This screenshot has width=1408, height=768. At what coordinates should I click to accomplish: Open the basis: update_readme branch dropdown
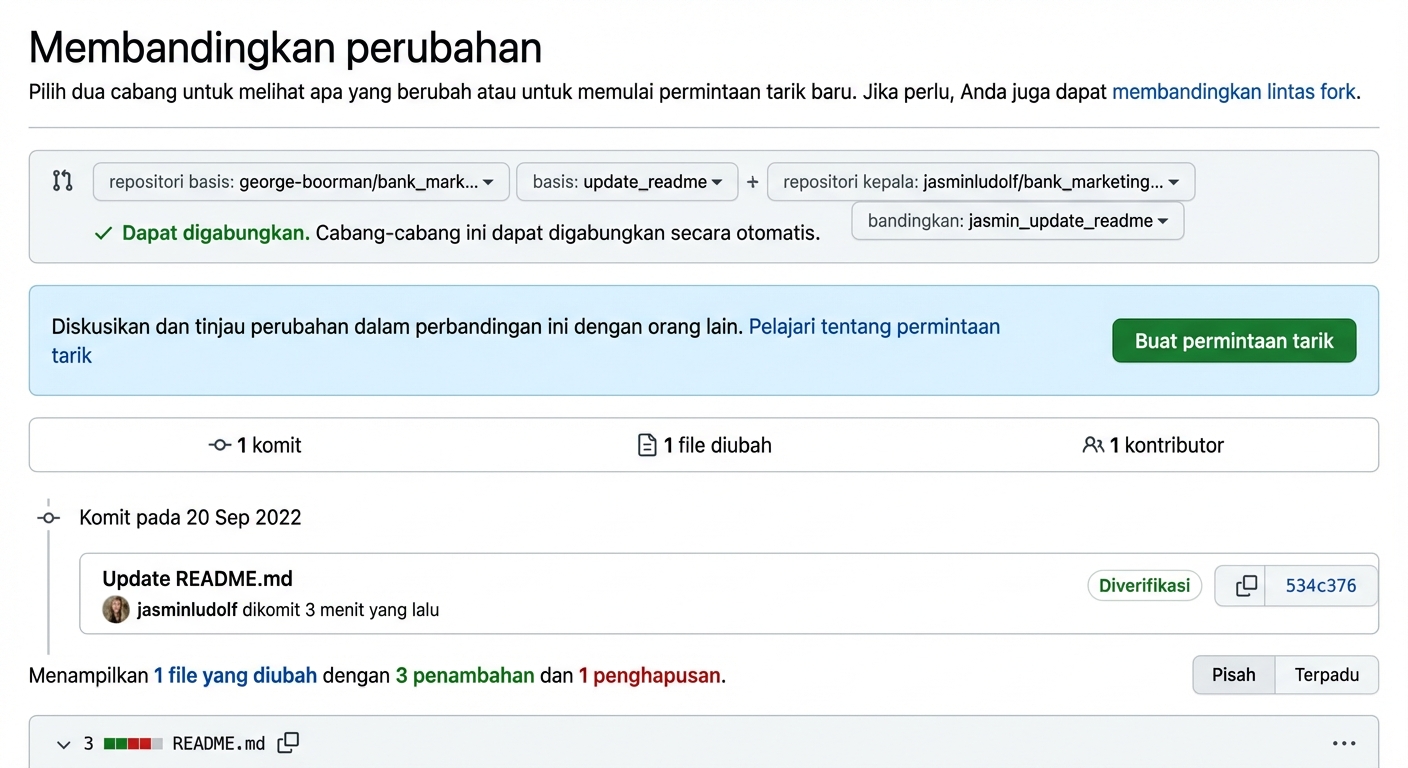pos(627,182)
